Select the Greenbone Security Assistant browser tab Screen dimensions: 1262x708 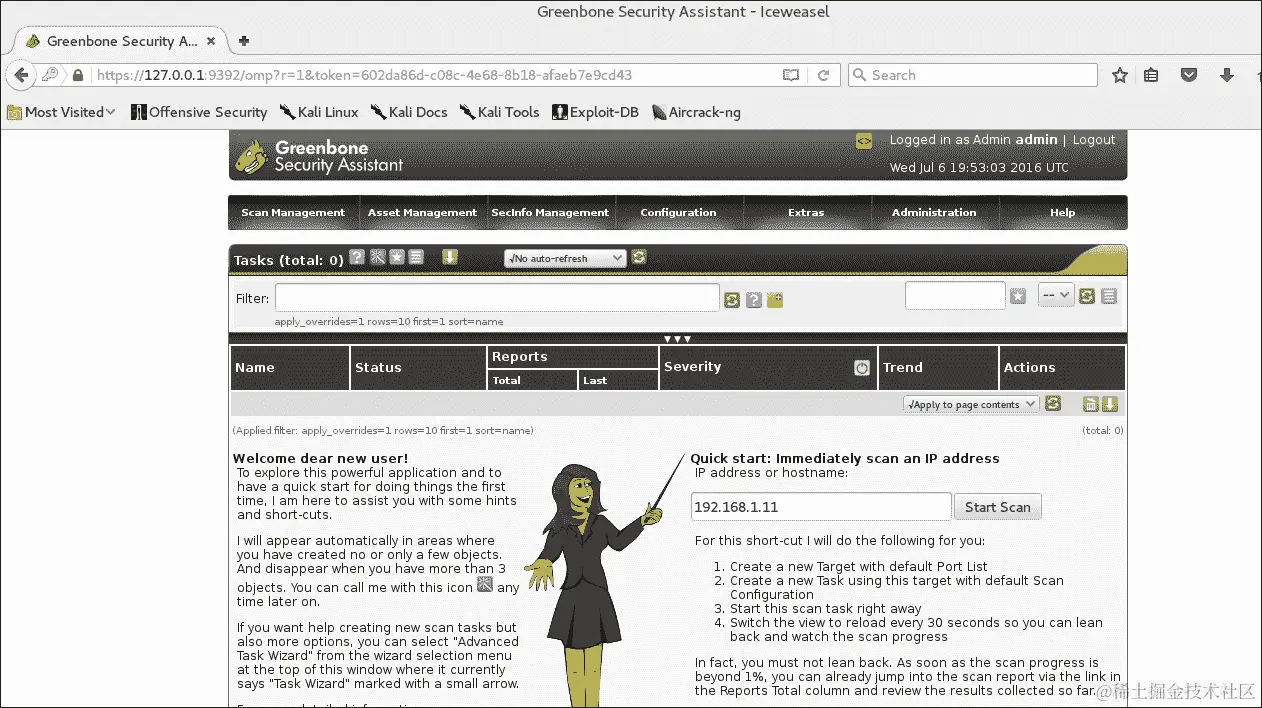click(121, 41)
